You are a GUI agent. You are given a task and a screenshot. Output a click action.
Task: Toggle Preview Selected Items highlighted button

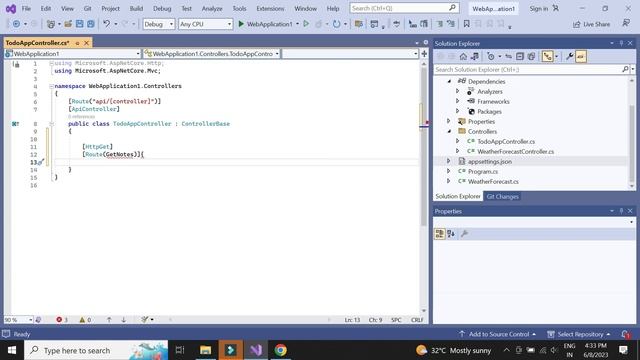point(581,57)
